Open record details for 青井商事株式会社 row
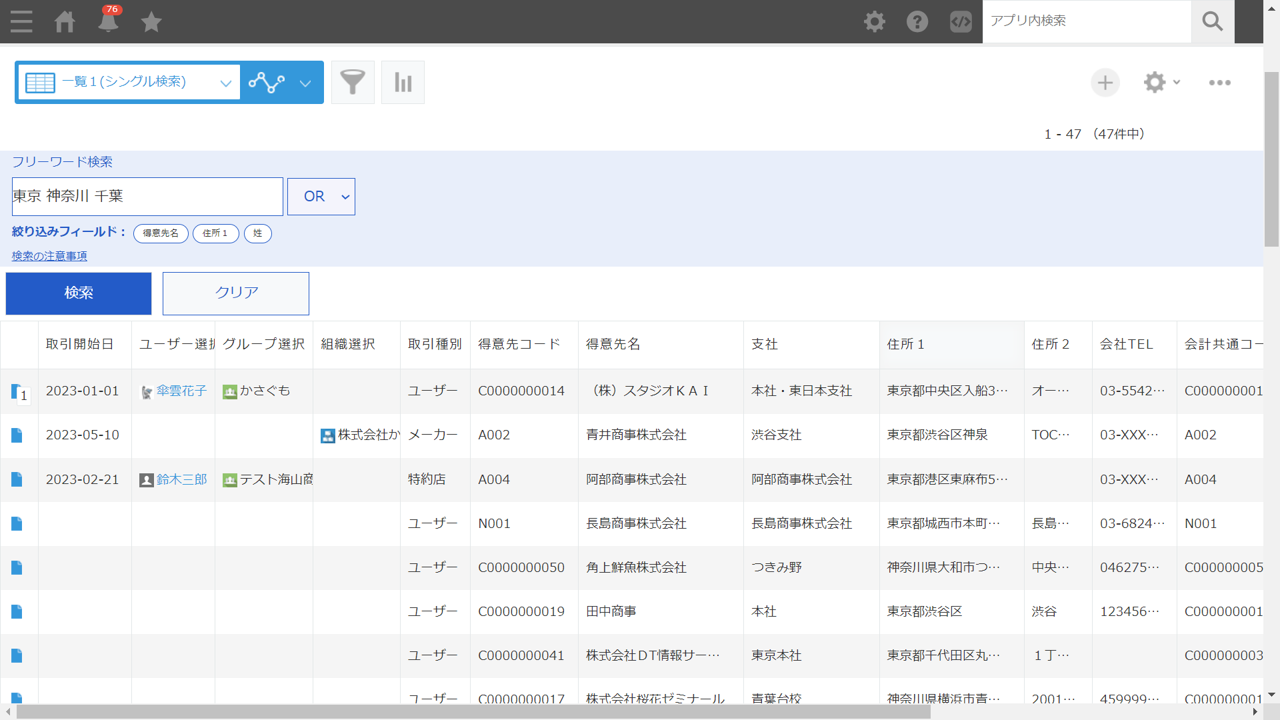The image size is (1280, 720). click(x=17, y=435)
